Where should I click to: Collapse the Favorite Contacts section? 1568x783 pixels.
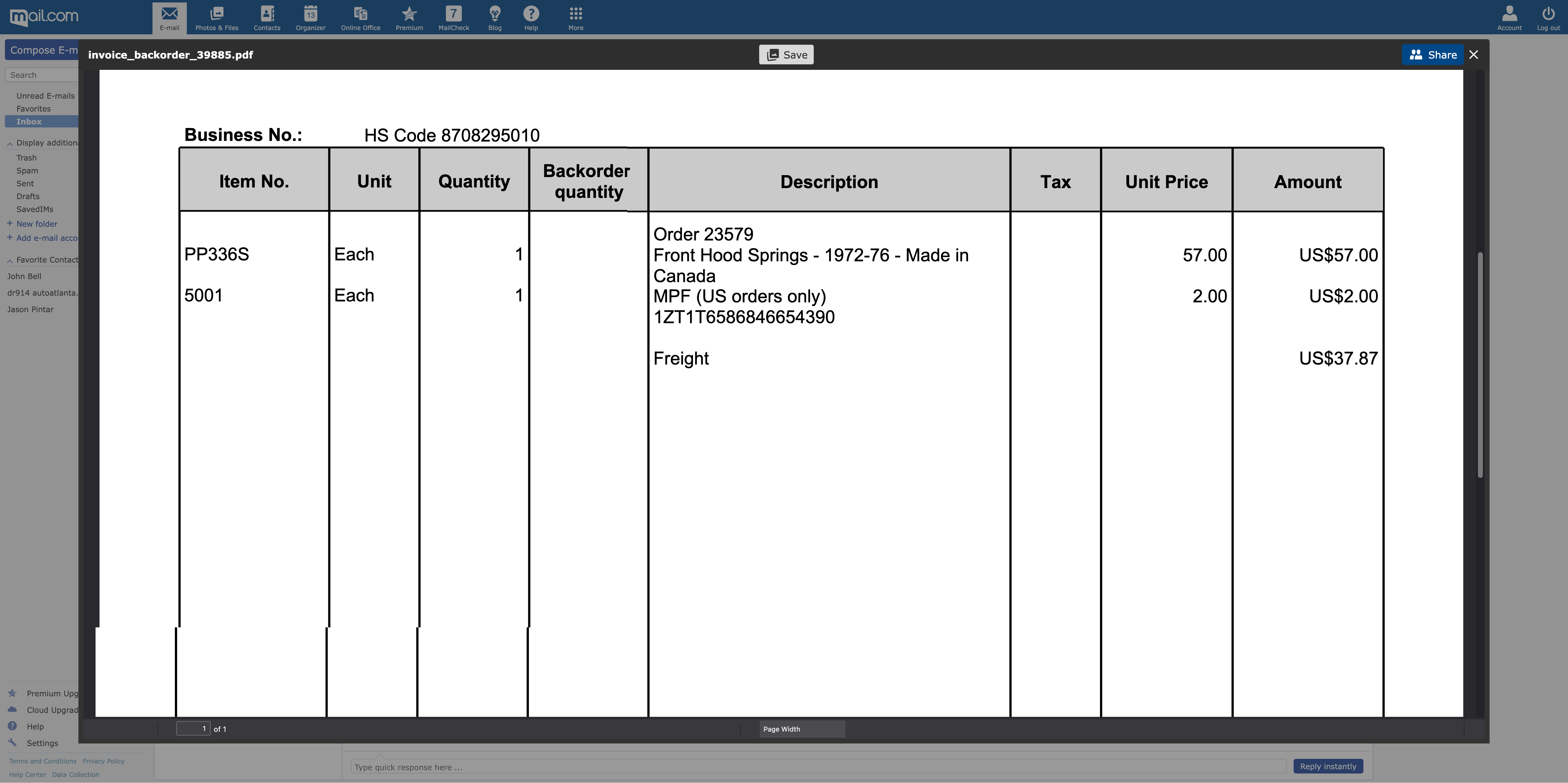(x=10, y=261)
